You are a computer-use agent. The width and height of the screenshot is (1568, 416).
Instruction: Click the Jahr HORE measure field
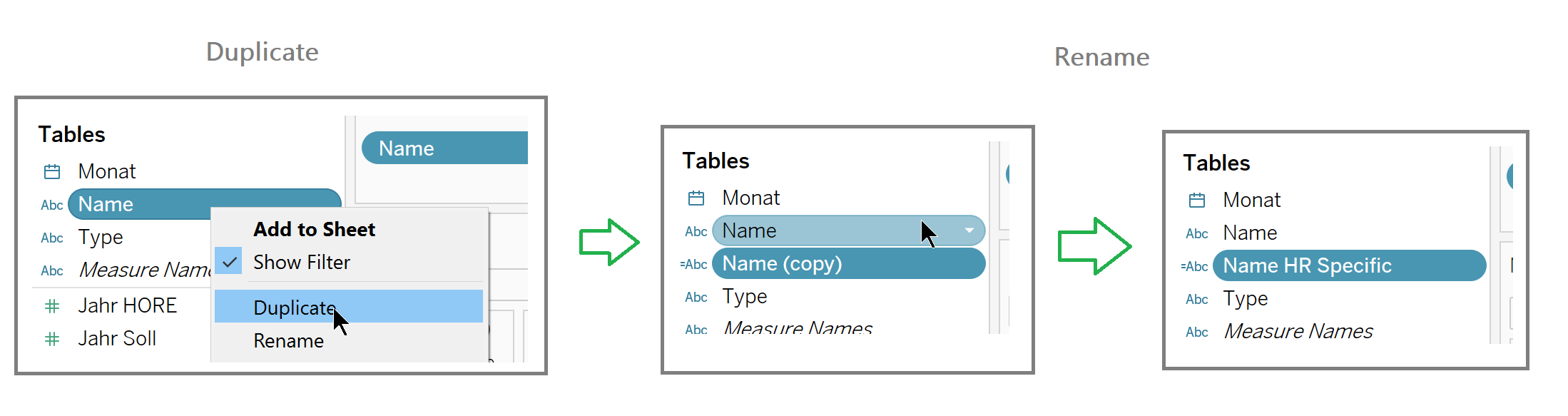(127, 306)
